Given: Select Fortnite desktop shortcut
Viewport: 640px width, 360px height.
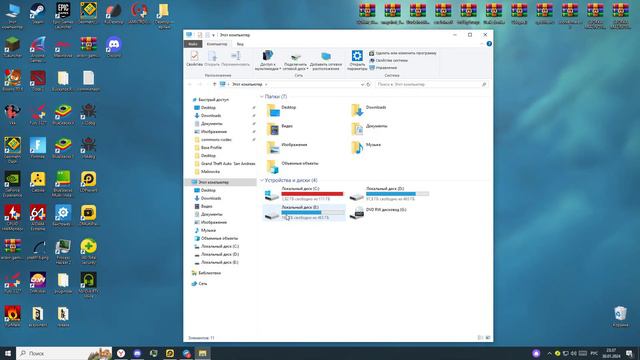Looking at the screenshot, I should tap(38, 148).
